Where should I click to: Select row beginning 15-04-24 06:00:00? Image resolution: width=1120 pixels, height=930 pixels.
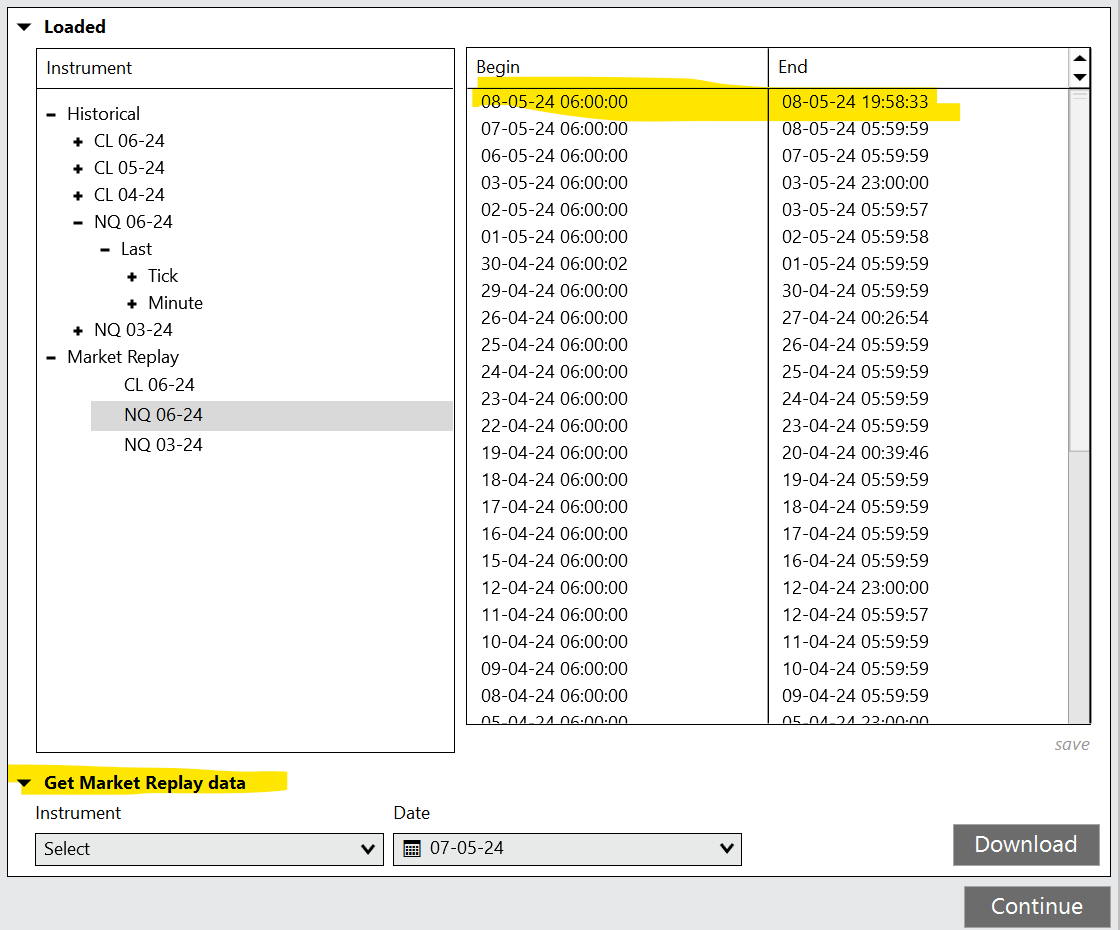[768, 561]
